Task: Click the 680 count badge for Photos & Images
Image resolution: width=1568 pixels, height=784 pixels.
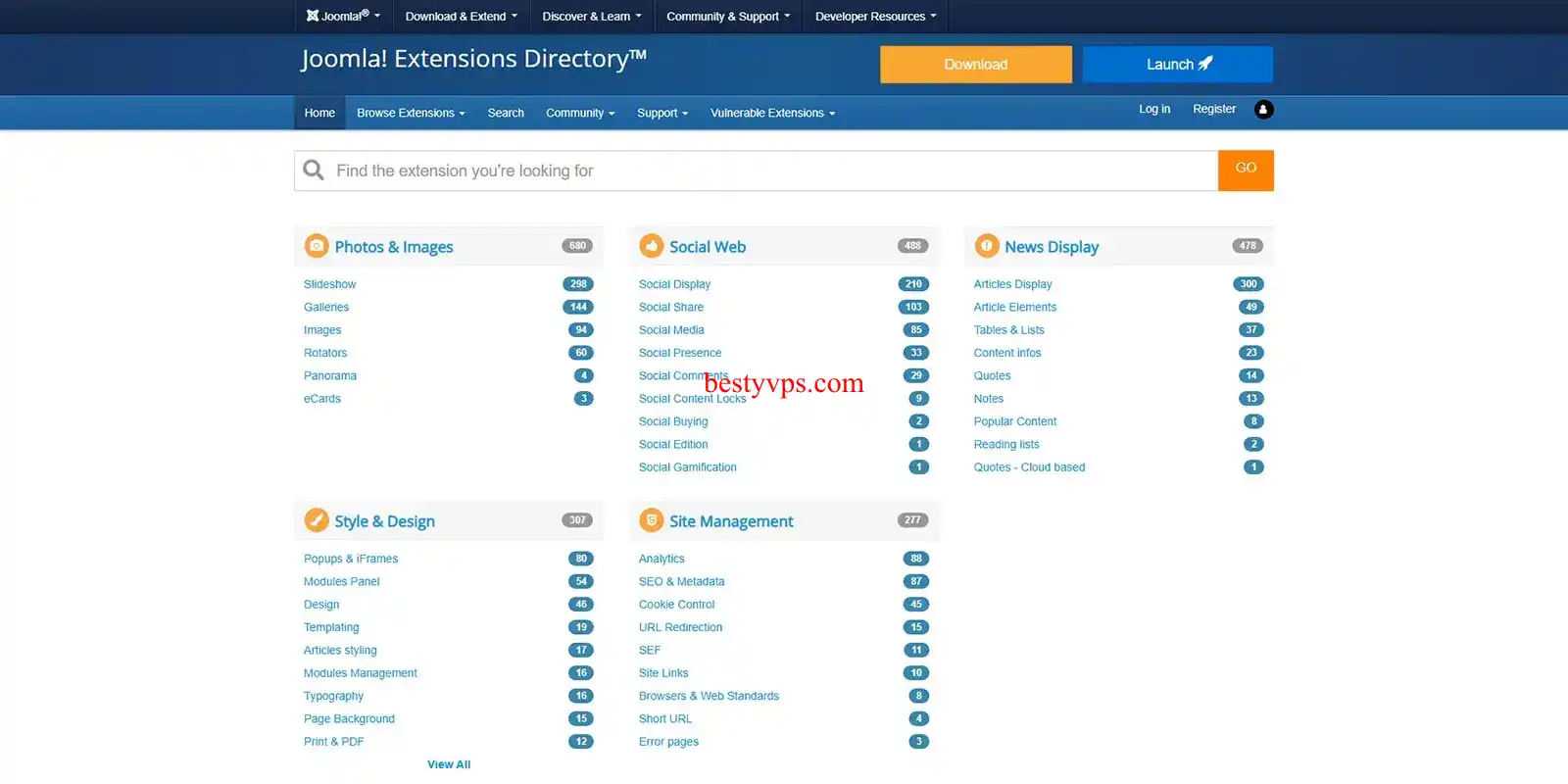Action: tap(577, 246)
